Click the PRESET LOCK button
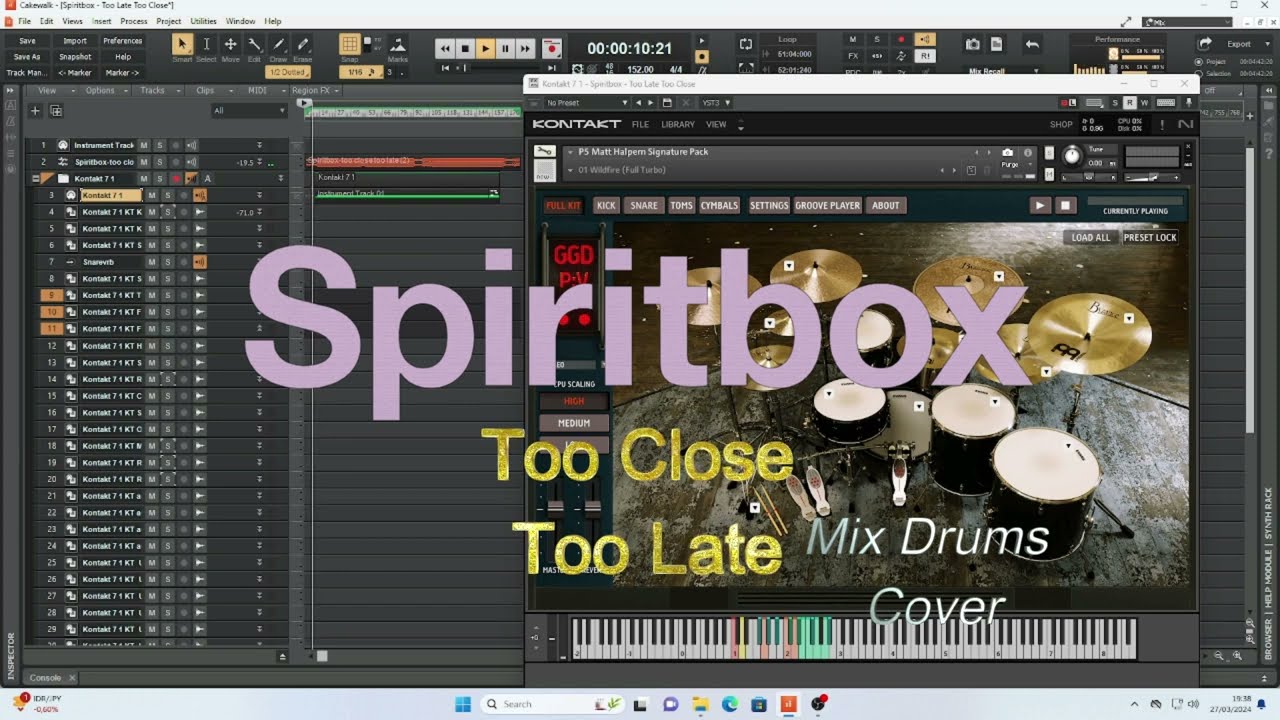This screenshot has width=1280, height=720. [1150, 238]
